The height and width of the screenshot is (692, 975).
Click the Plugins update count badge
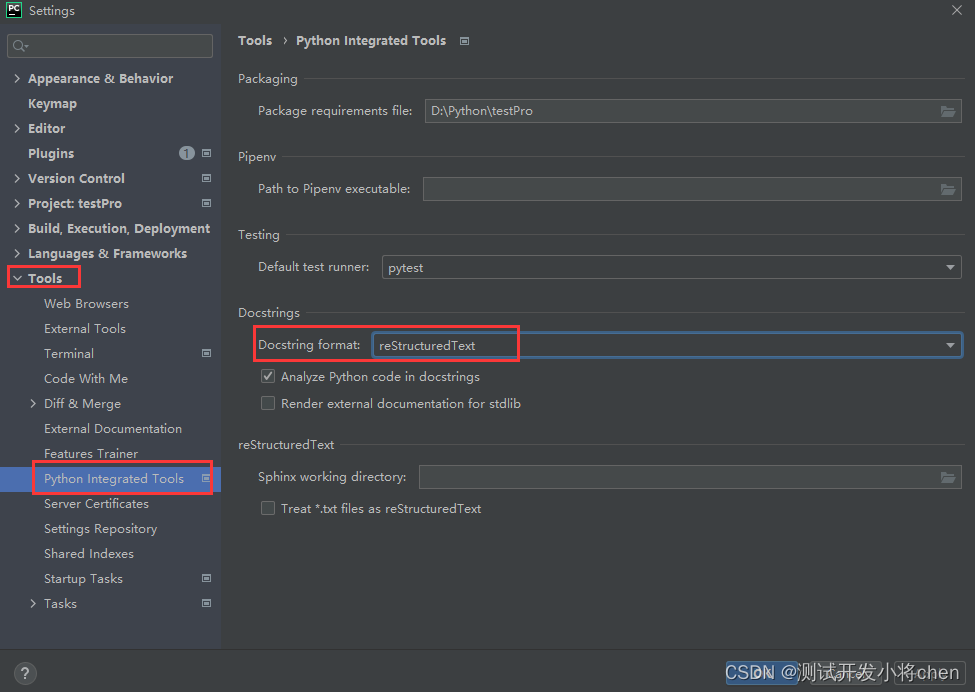coord(187,153)
